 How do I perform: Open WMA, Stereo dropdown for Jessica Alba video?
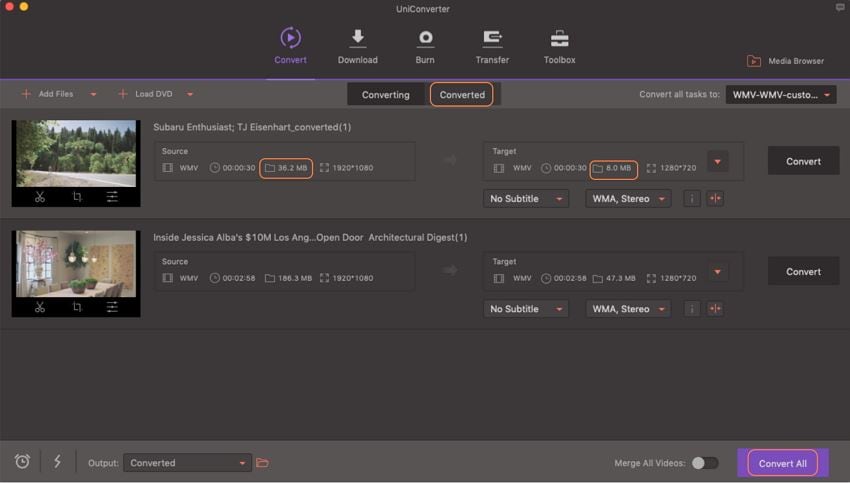coord(628,309)
